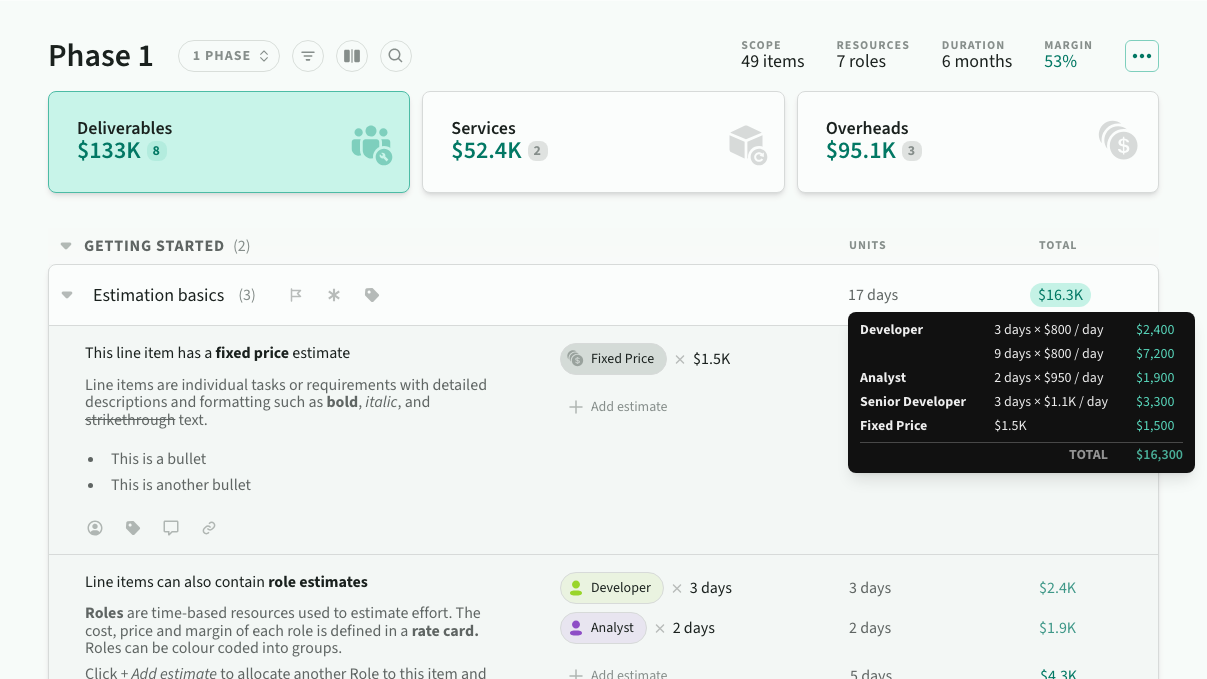Click the purple Analyst role chip

pyautogui.click(x=603, y=628)
